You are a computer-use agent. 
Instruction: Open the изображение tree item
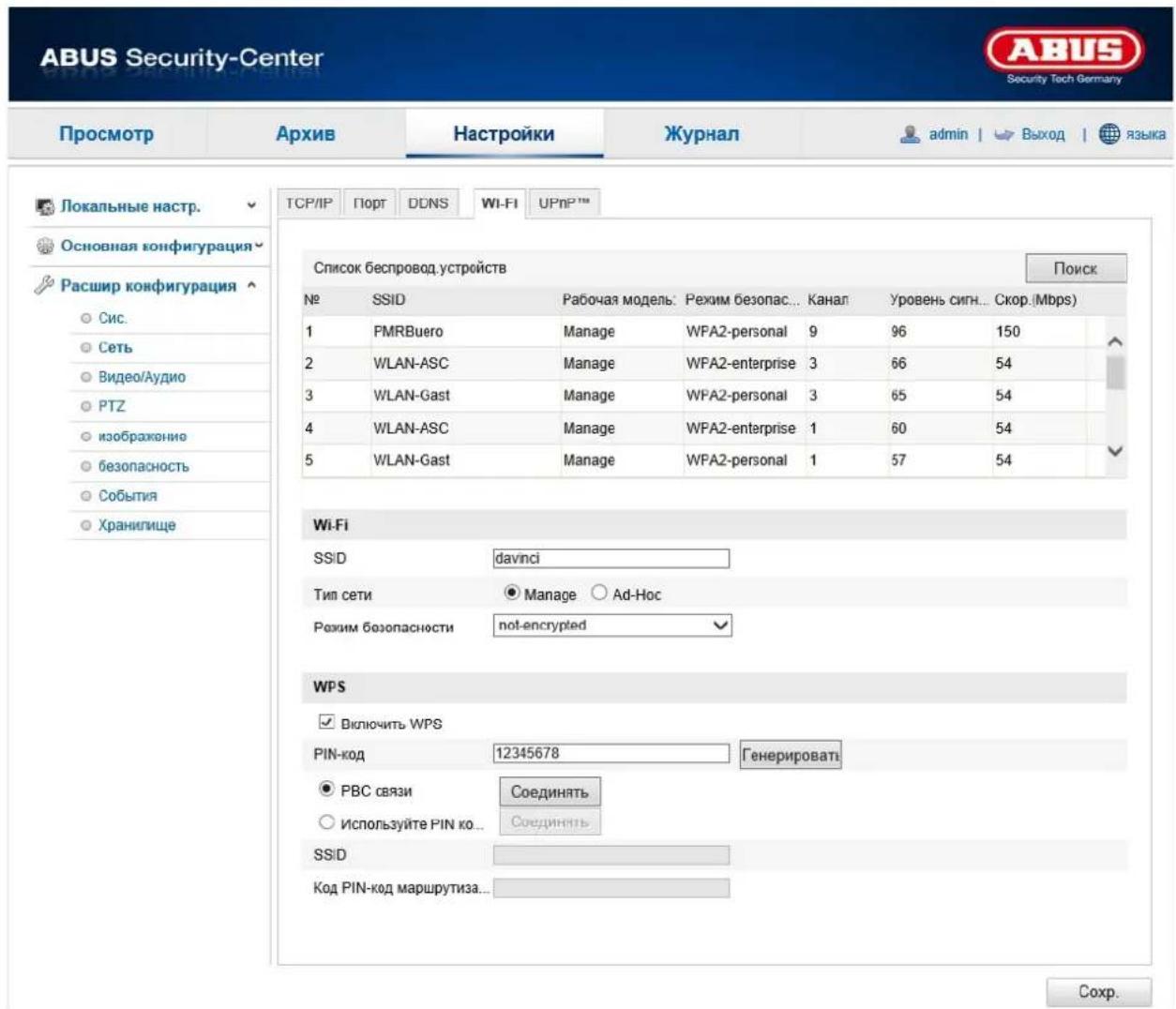143,436
